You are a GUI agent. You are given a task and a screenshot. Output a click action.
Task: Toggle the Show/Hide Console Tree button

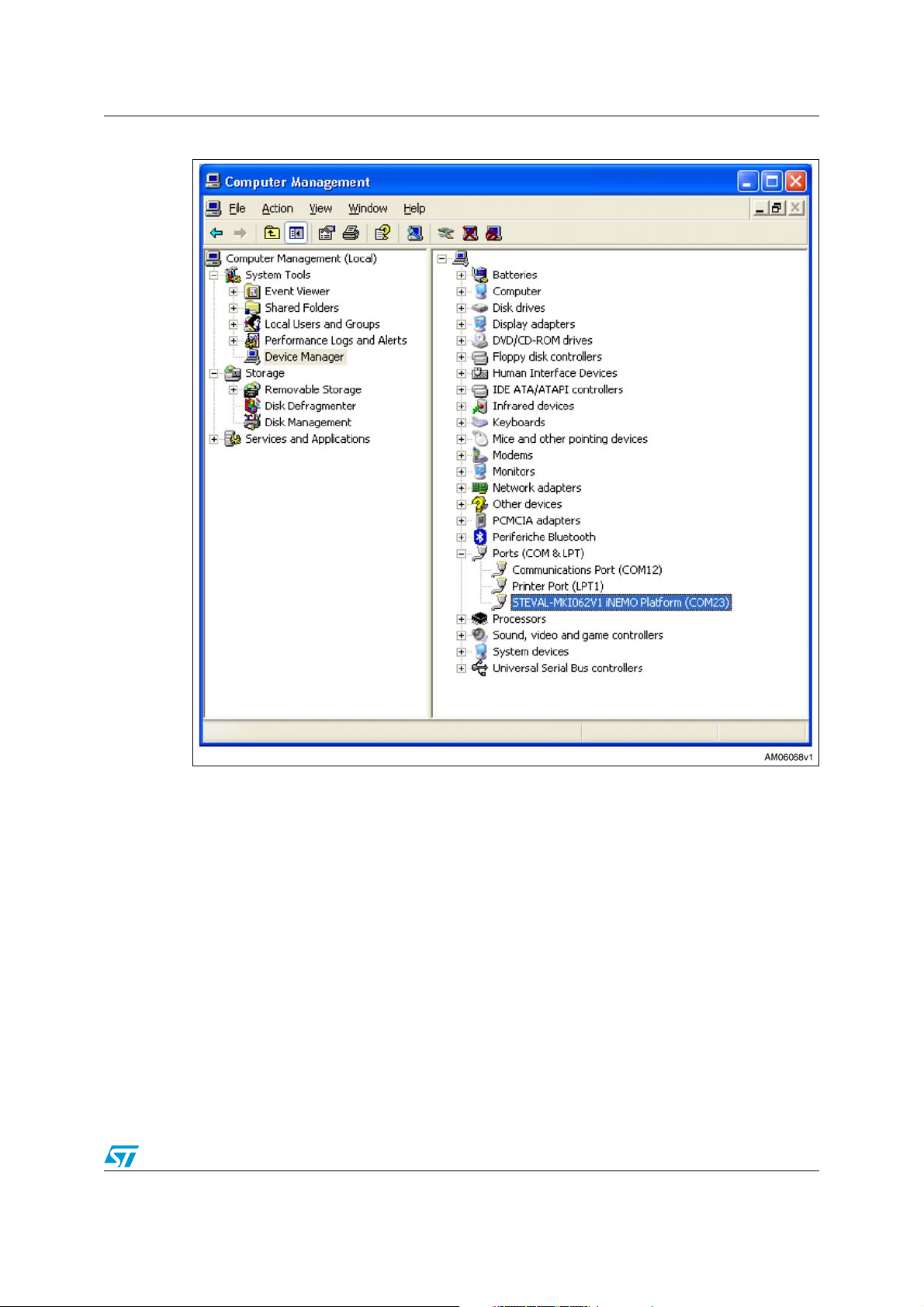296,233
